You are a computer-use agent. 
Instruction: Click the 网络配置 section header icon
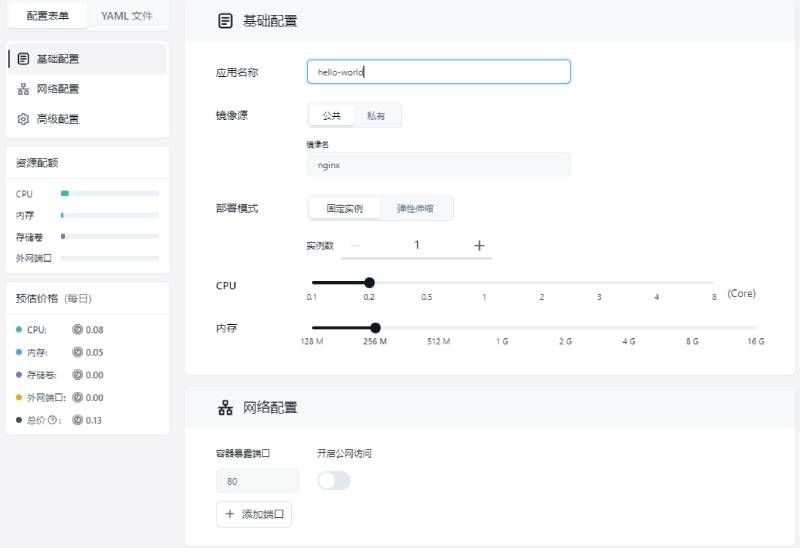click(x=225, y=408)
